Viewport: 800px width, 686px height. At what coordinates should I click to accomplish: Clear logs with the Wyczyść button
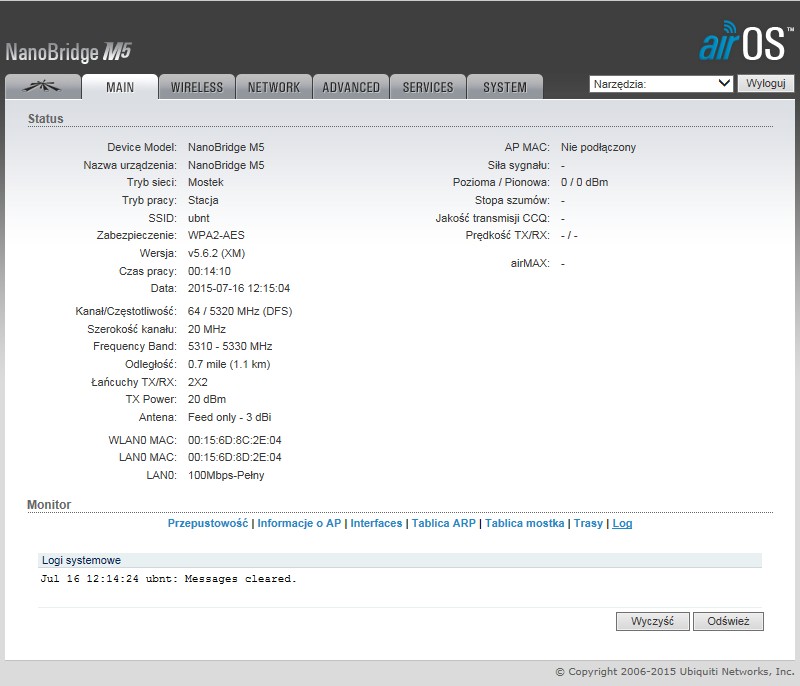(653, 621)
